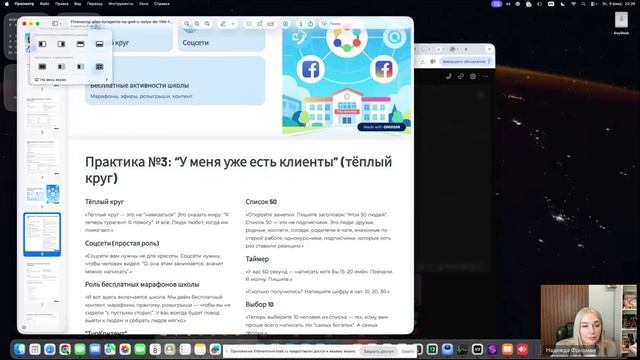The height and width of the screenshot is (360, 640).
Task: Open Notes from the Dock
Action: pyautogui.click(x=200, y=349)
